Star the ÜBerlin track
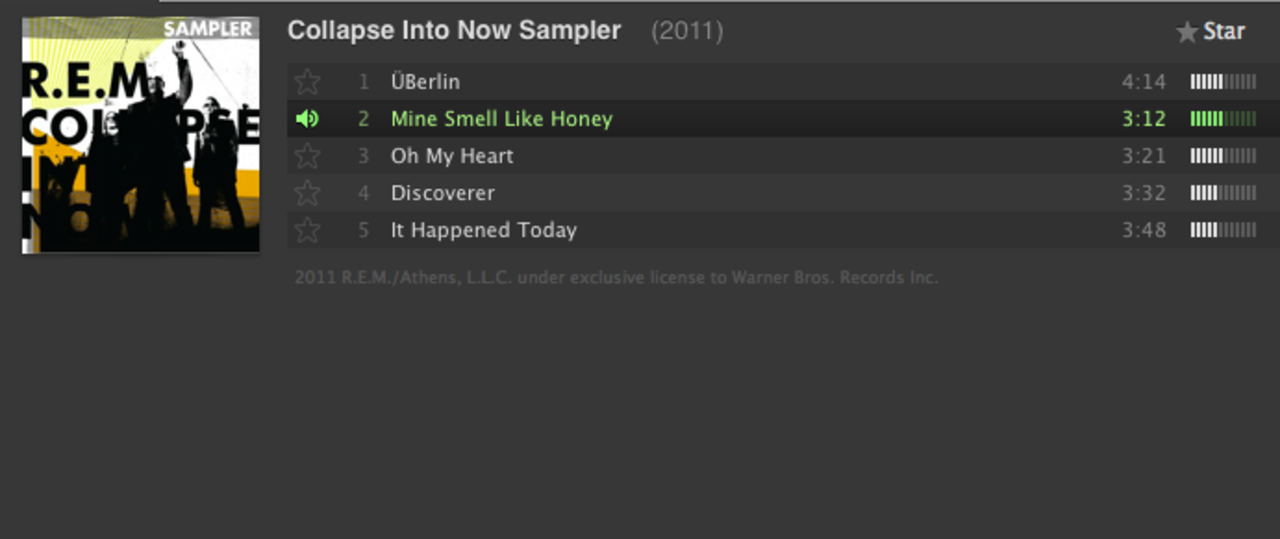Viewport: 1280px width, 539px height. 308,82
